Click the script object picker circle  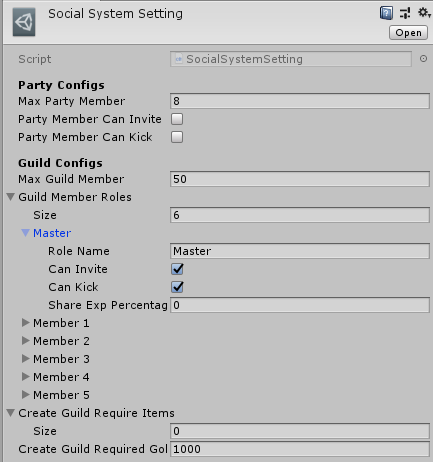423,59
